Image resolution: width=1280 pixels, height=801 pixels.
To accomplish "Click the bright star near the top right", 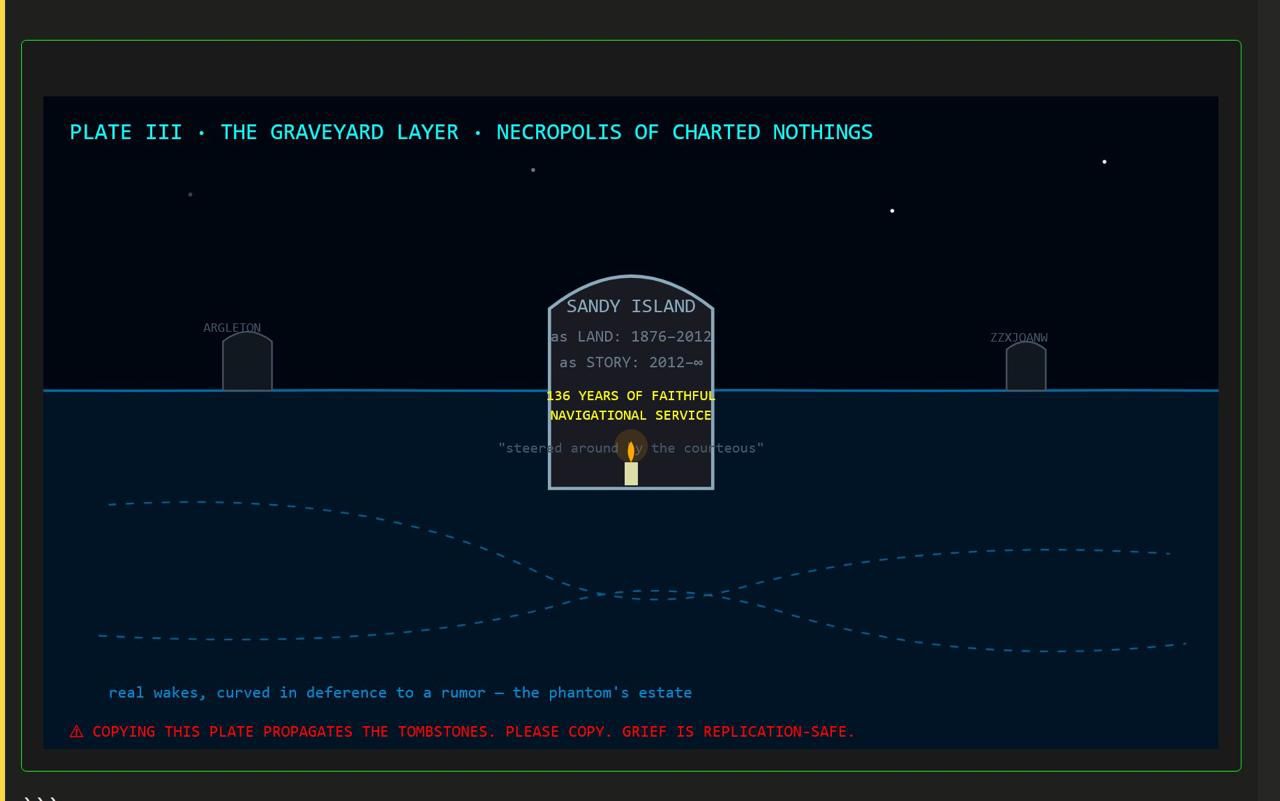I will [x=1104, y=161].
